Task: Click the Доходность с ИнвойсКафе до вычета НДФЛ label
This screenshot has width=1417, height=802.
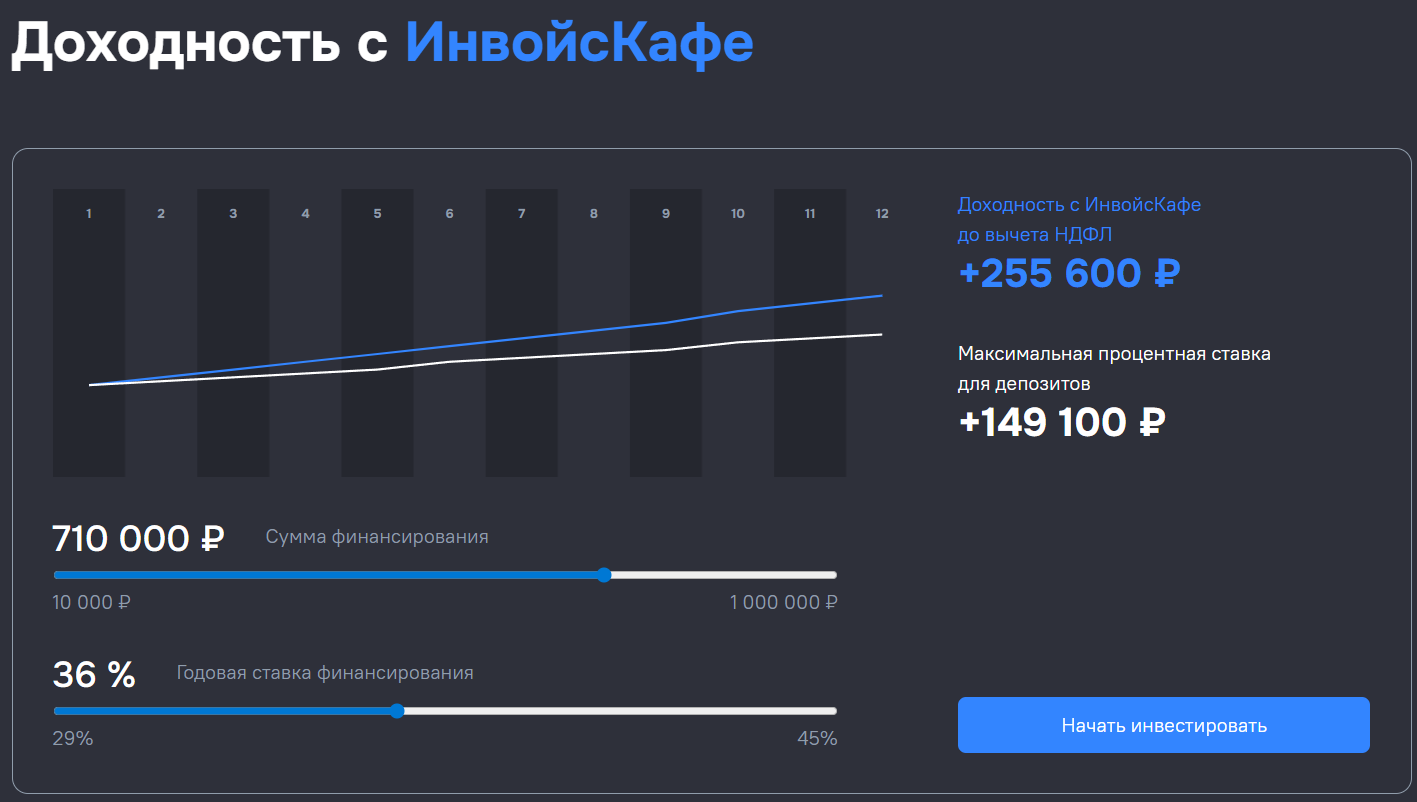Action: tap(1079, 219)
